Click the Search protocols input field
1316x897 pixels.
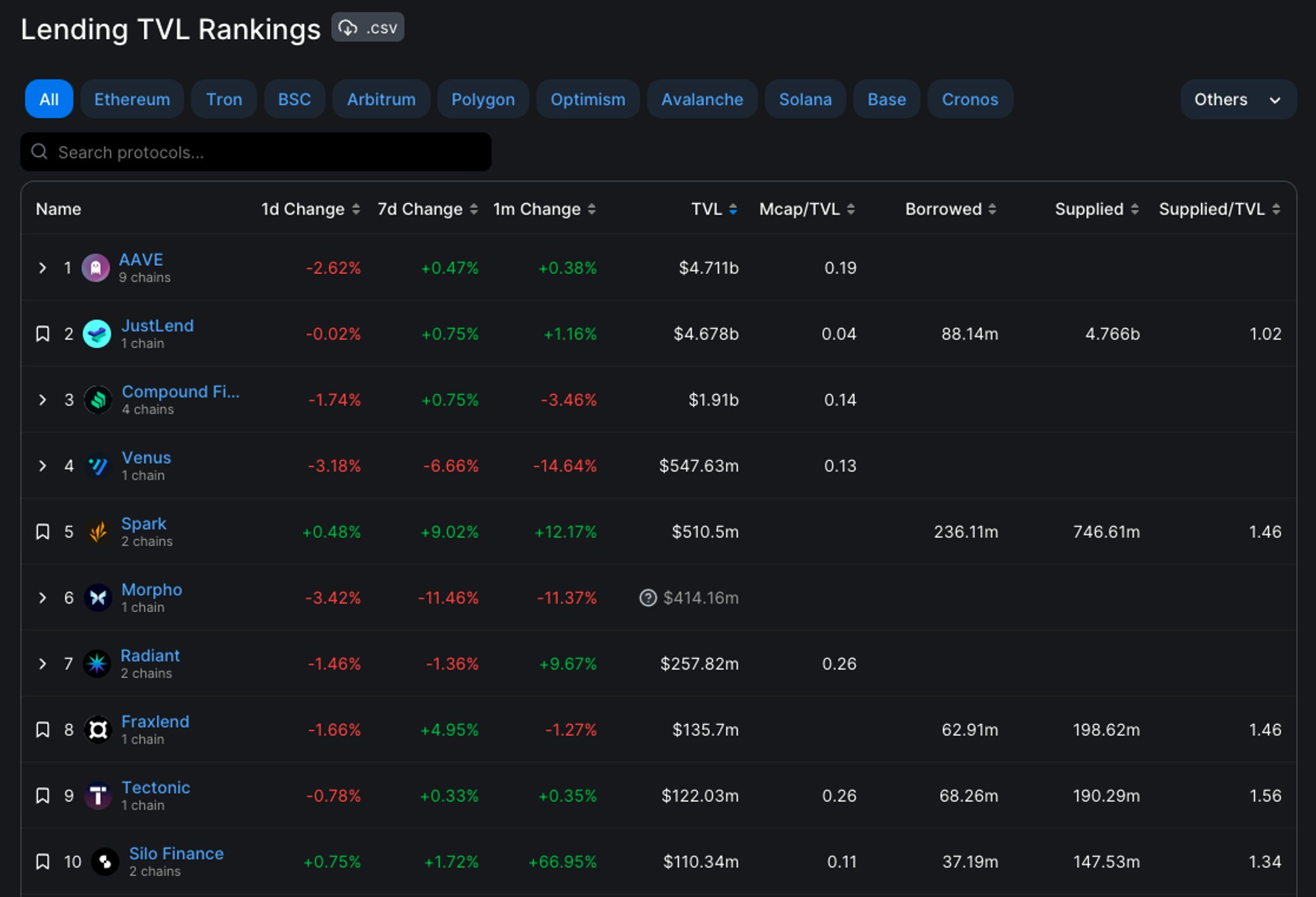click(x=263, y=152)
